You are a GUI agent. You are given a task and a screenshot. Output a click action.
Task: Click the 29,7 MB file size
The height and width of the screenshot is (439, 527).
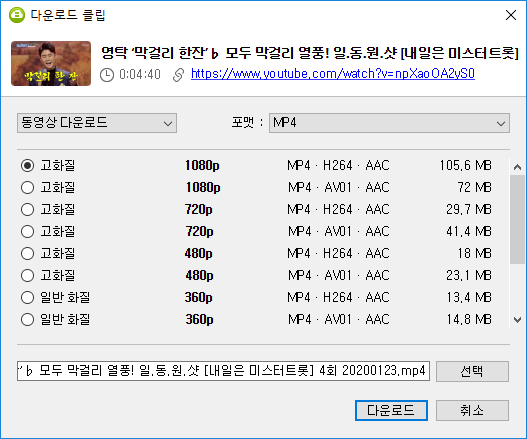click(469, 209)
